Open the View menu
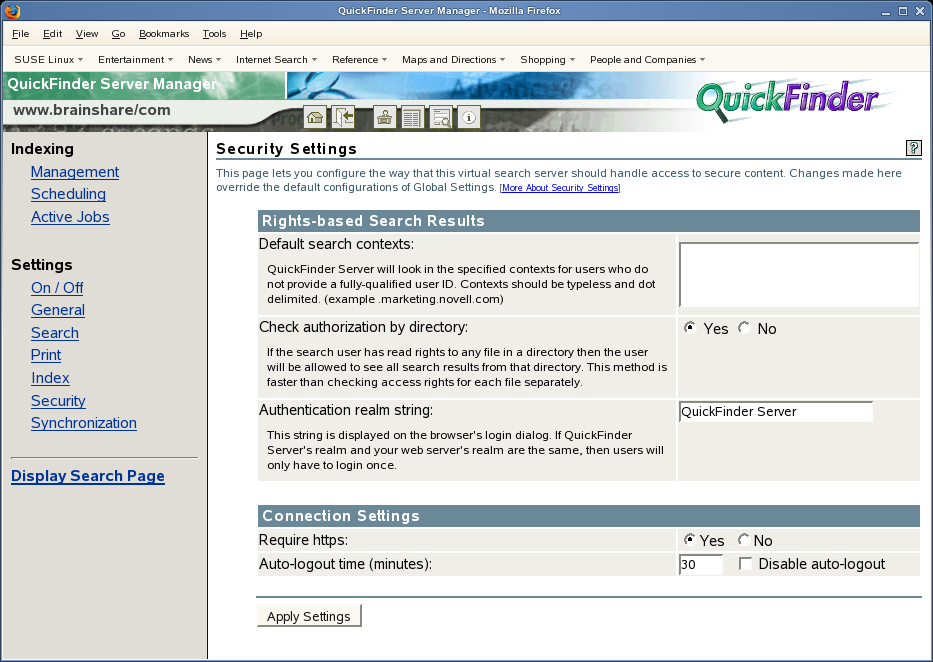The width and height of the screenshot is (933, 662). click(x=87, y=34)
